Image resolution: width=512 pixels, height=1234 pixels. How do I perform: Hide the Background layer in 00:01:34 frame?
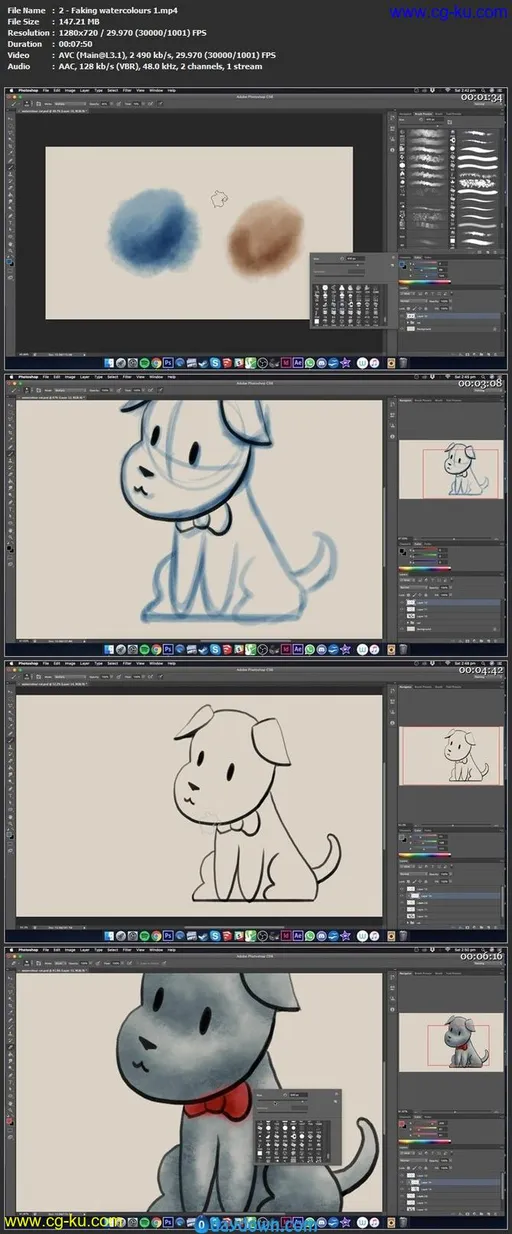pyautogui.click(x=402, y=329)
